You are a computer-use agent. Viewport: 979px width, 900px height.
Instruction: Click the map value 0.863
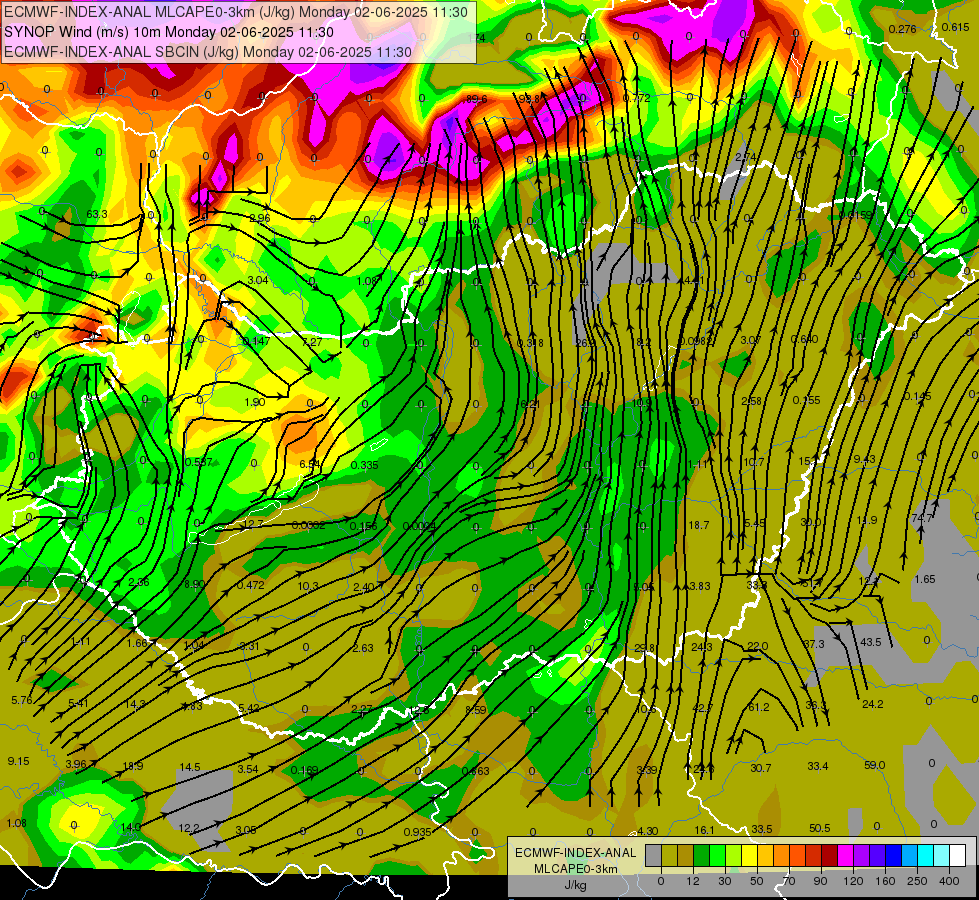click(x=476, y=771)
